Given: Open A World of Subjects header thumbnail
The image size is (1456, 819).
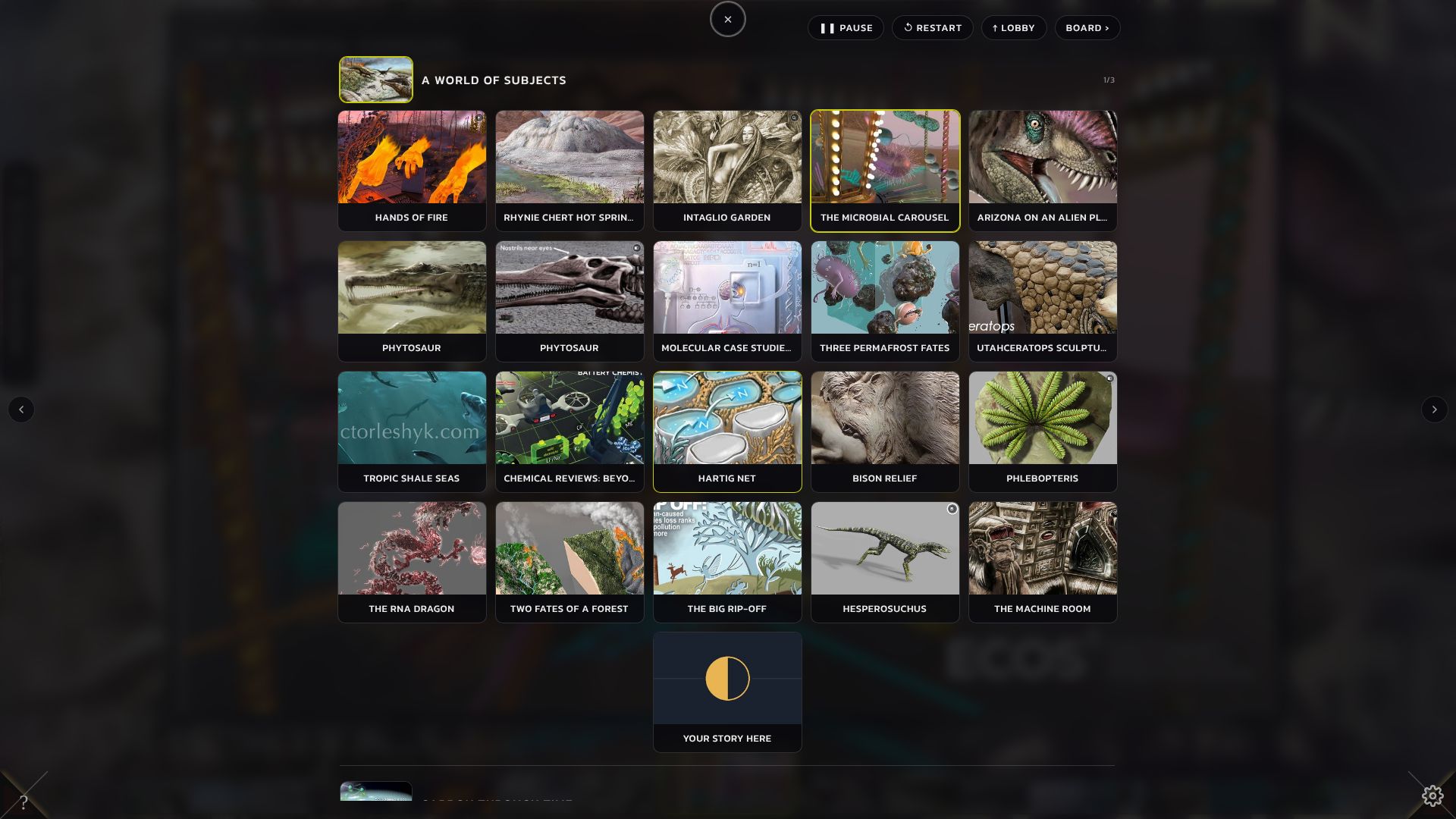Looking at the screenshot, I should pyautogui.click(x=376, y=80).
